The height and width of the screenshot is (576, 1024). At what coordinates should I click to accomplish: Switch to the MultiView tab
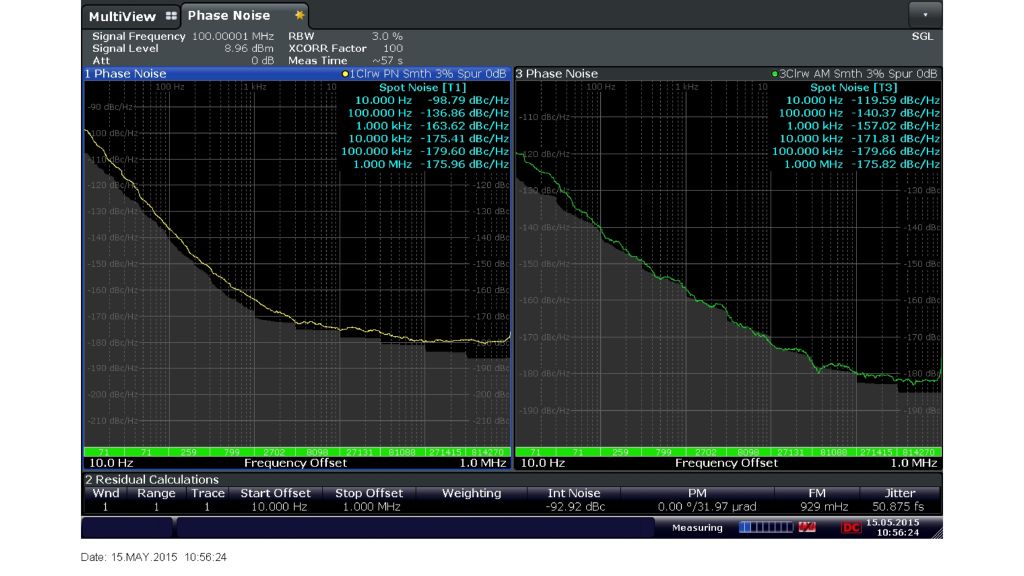[x=122, y=16]
